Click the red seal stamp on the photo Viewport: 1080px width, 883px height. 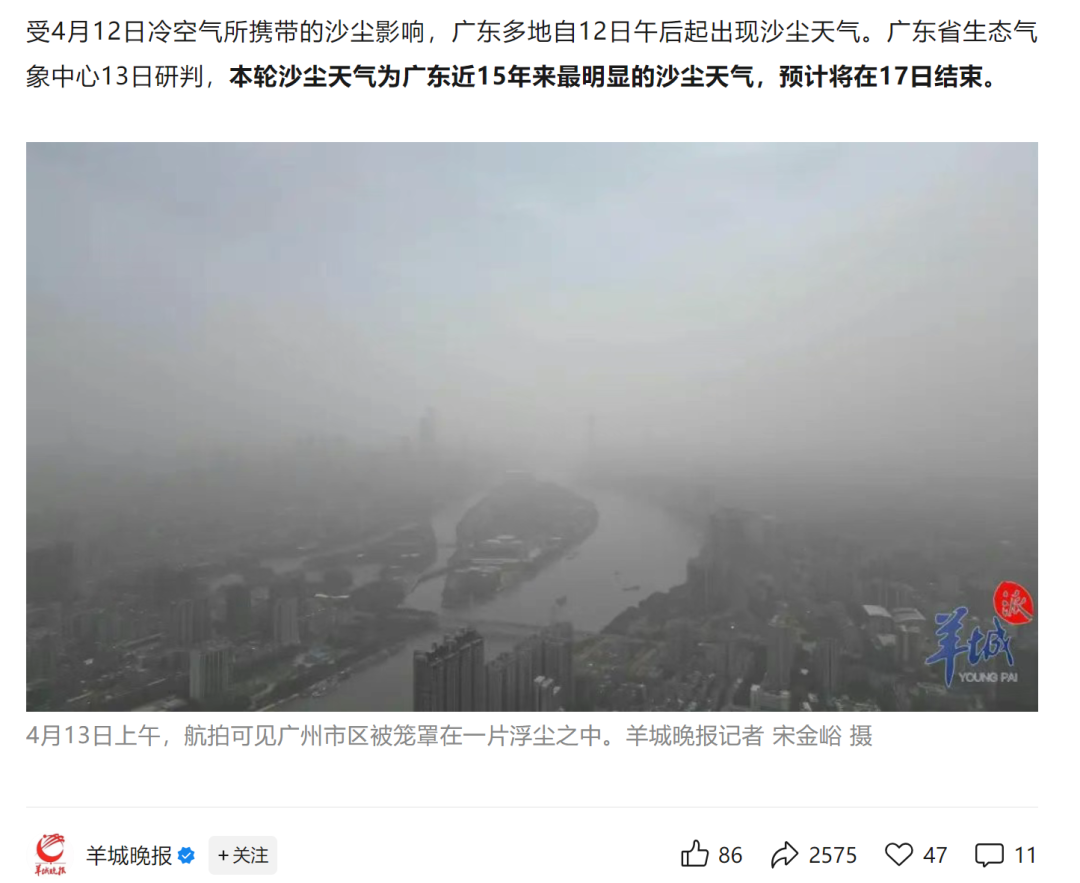(1013, 603)
